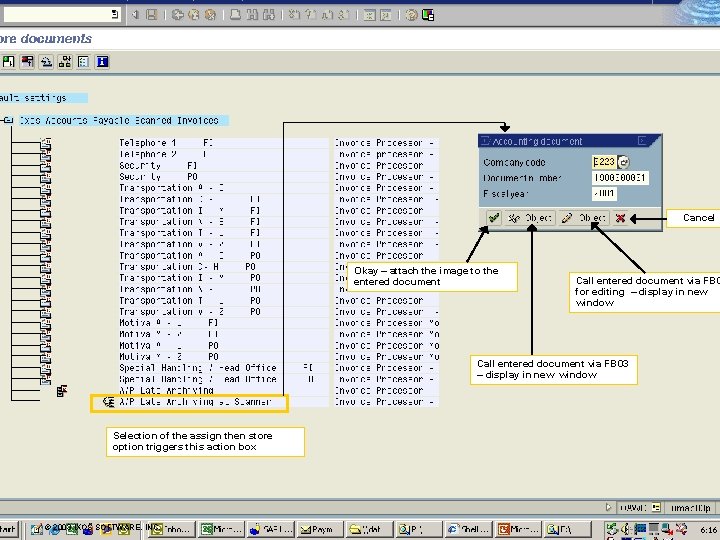Click the Last page icon
720x540 pixels.
point(343,15)
